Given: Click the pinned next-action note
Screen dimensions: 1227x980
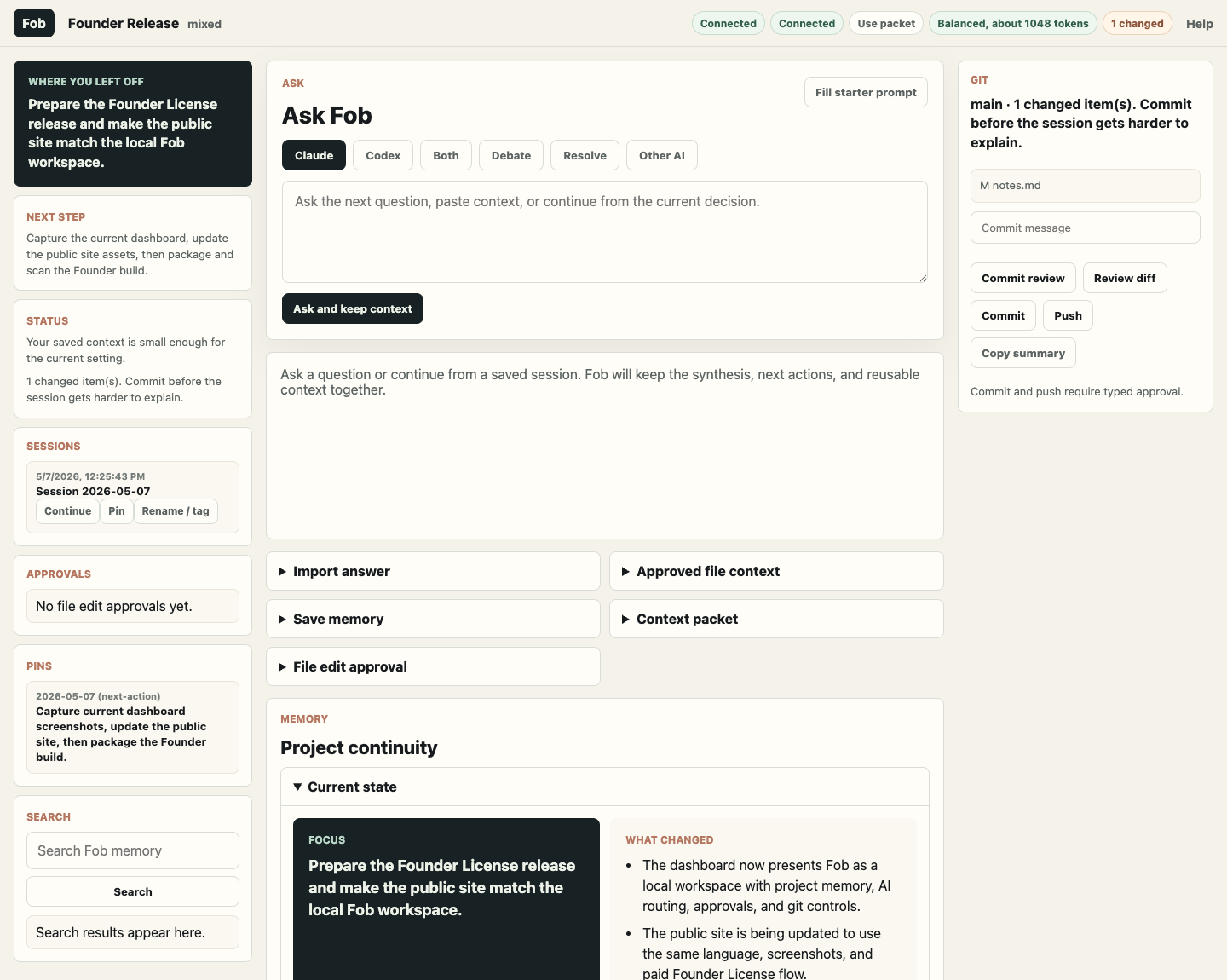Looking at the screenshot, I should tap(133, 727).
